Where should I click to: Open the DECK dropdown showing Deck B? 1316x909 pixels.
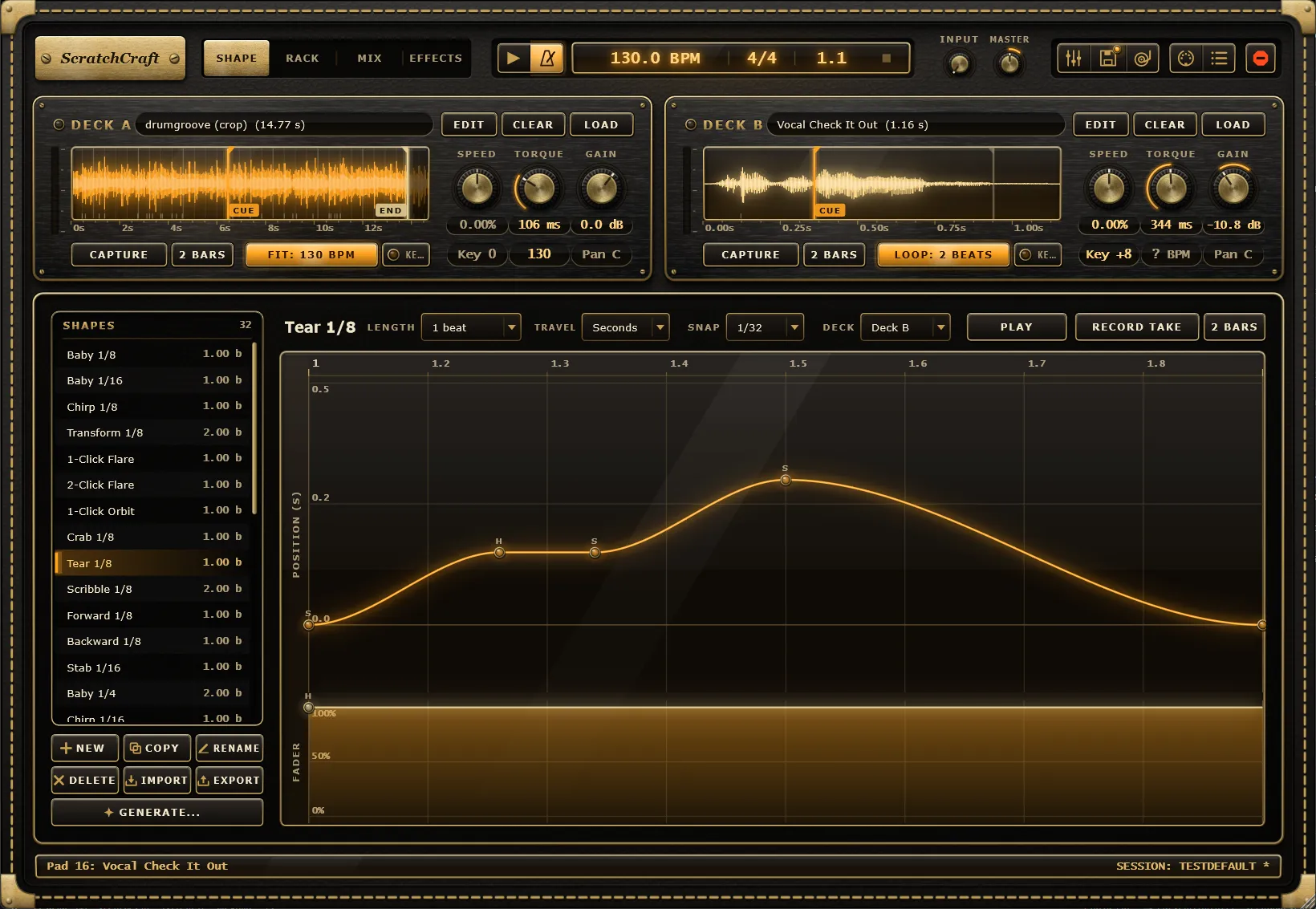pos(905,327)
